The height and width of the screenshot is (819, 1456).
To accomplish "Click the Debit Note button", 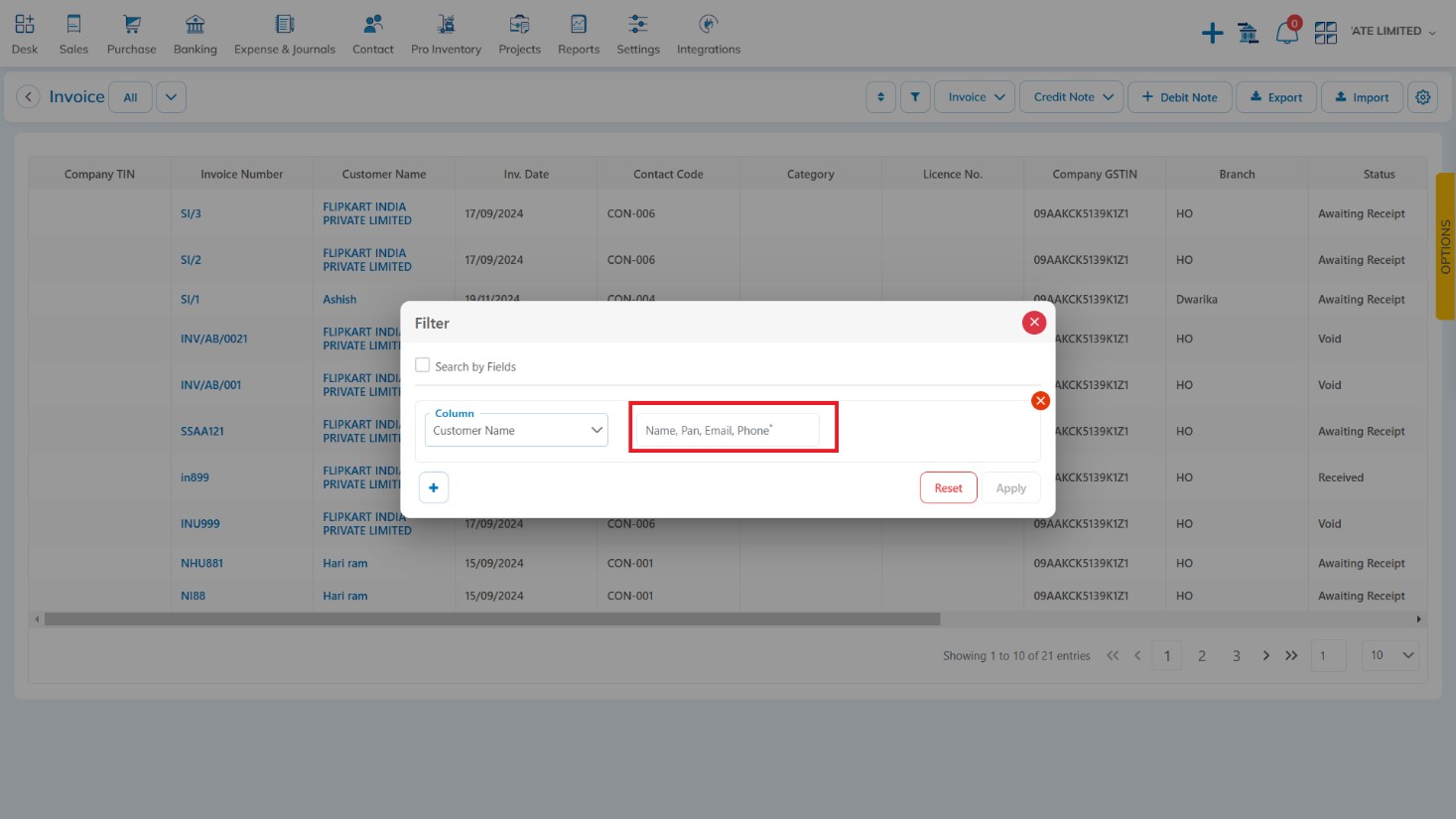I will click(x=1179, y=96).
